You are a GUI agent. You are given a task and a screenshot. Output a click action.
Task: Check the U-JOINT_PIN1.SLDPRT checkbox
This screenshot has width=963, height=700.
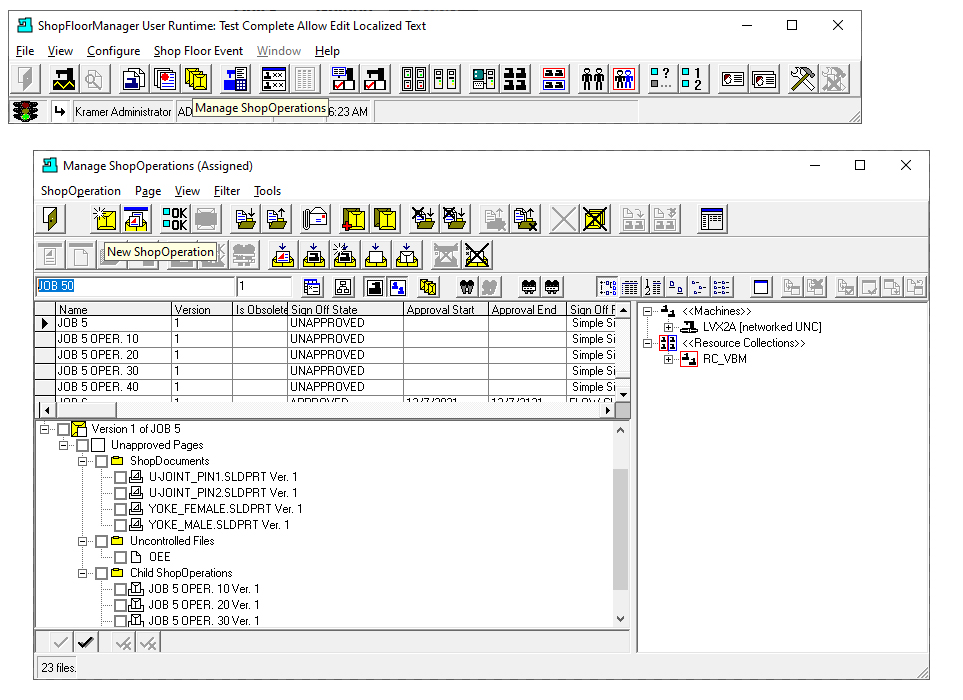tap(120, 477)
